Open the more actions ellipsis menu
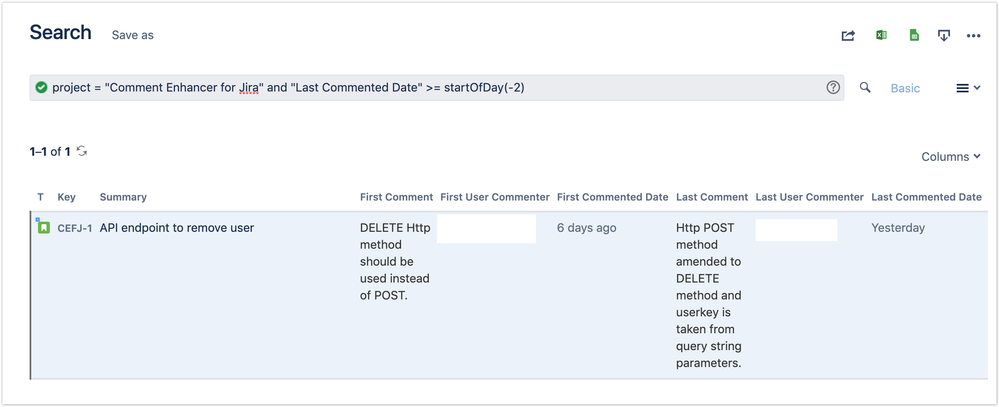 pos(973,36)
